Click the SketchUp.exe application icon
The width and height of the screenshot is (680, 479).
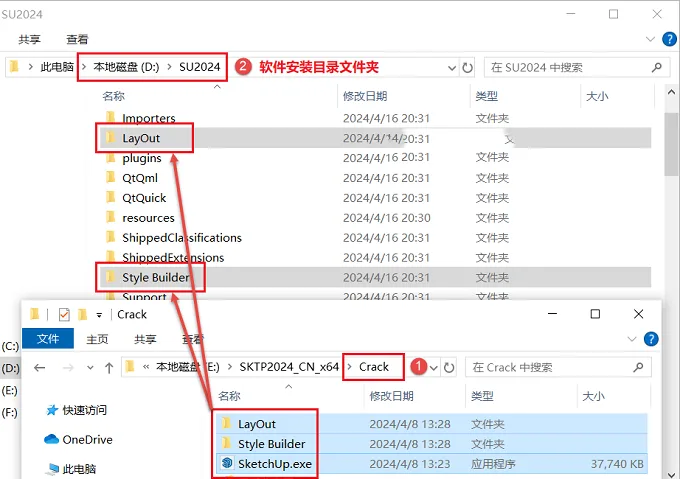click(227, 463)
